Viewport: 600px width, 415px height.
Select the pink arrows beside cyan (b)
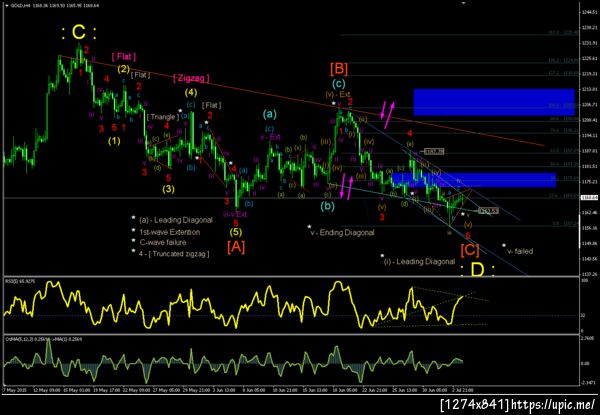pyautogui.click(x=346, y=186)
